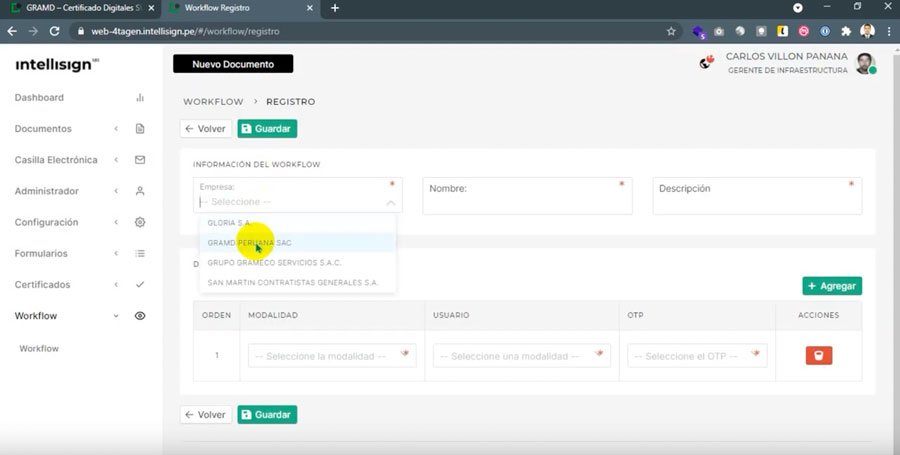
Task: Switch to GRAMD Certificado Digitales tab
Action: pyautogui.click(x=83, y=8)
